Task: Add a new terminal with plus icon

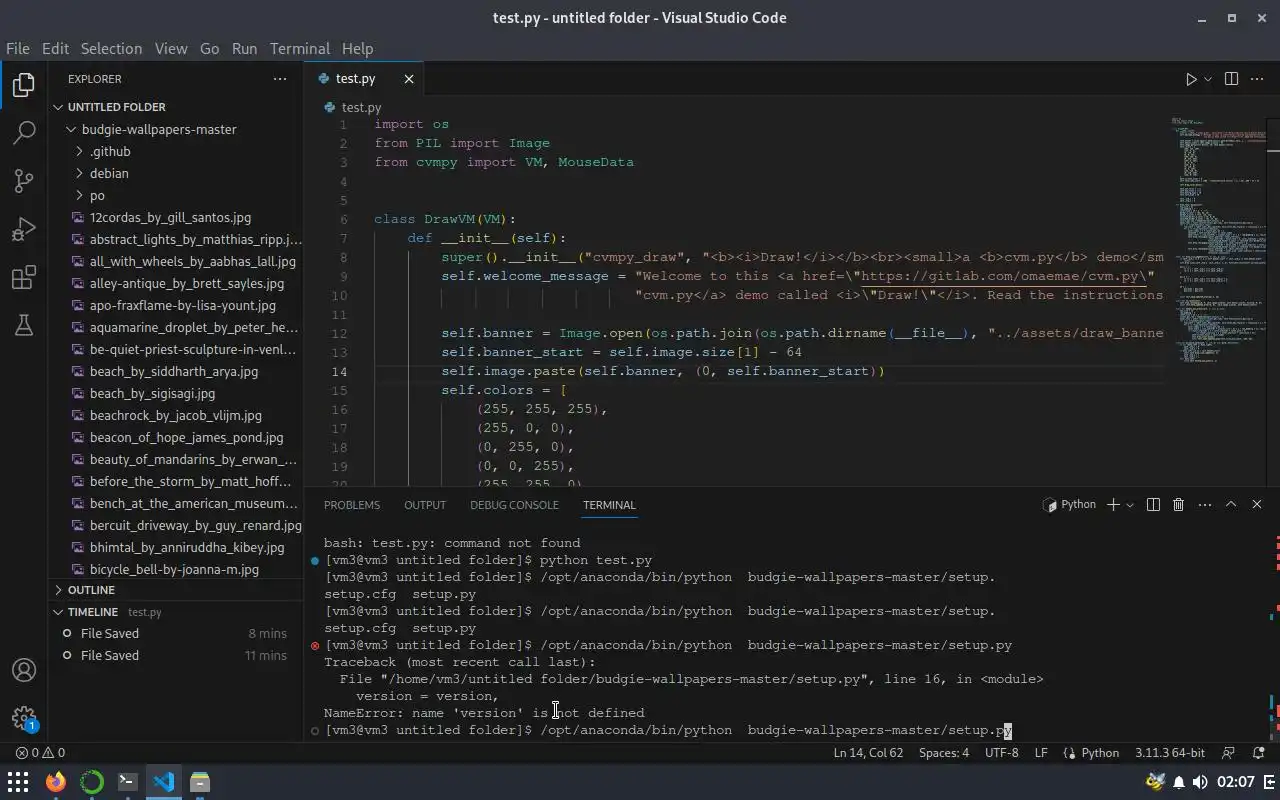Action: pos(1113,505)
